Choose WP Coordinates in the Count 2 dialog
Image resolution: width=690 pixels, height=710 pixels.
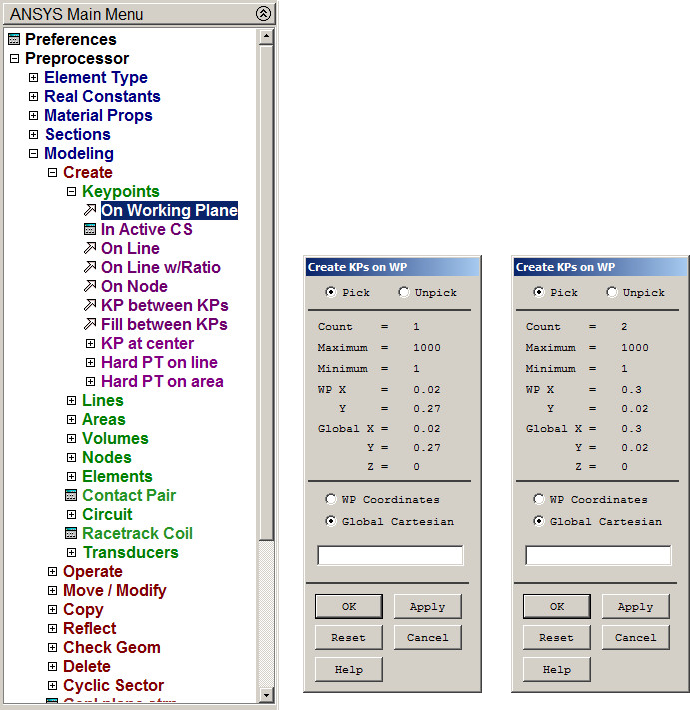click(539, 499)
